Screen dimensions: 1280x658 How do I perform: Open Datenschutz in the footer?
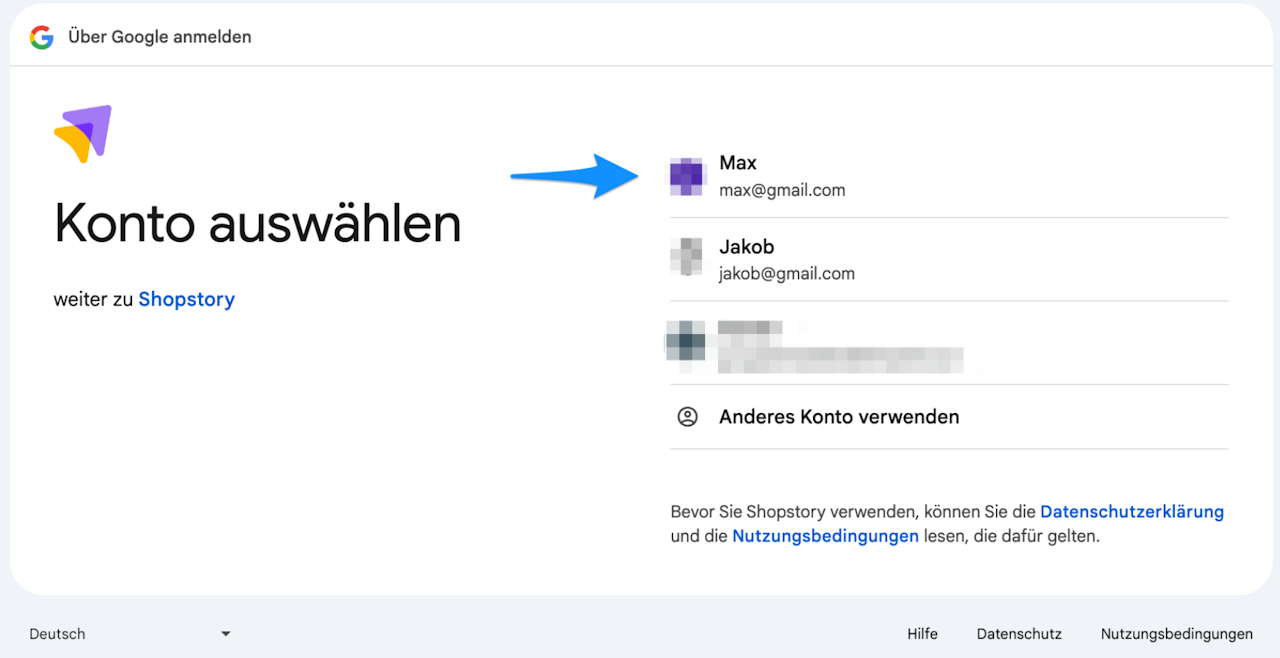1019,634
